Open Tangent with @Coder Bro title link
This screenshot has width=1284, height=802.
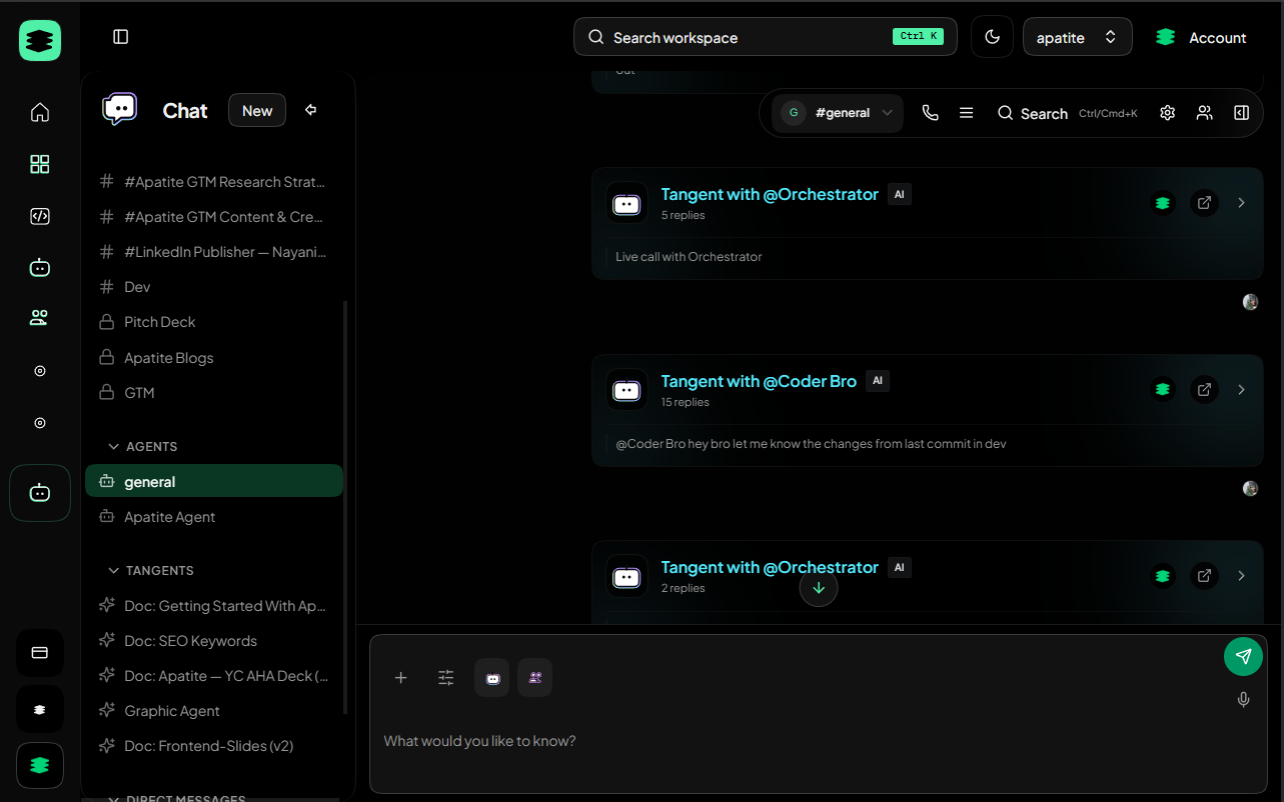759,381
